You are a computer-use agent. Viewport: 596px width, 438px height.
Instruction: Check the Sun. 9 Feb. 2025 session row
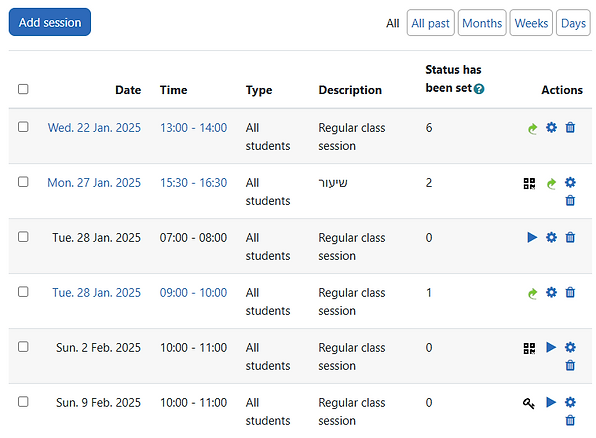[23, 402]
